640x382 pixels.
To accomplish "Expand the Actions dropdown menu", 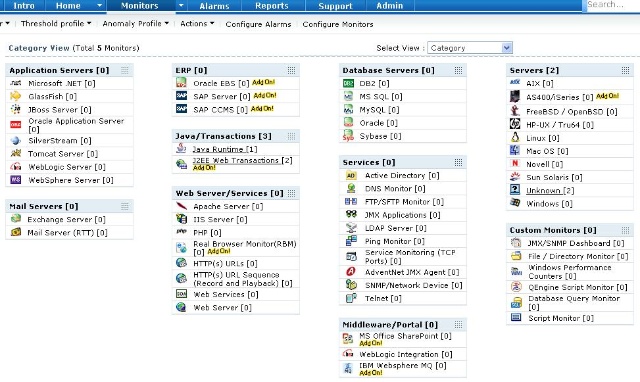I will pos(197,24).
